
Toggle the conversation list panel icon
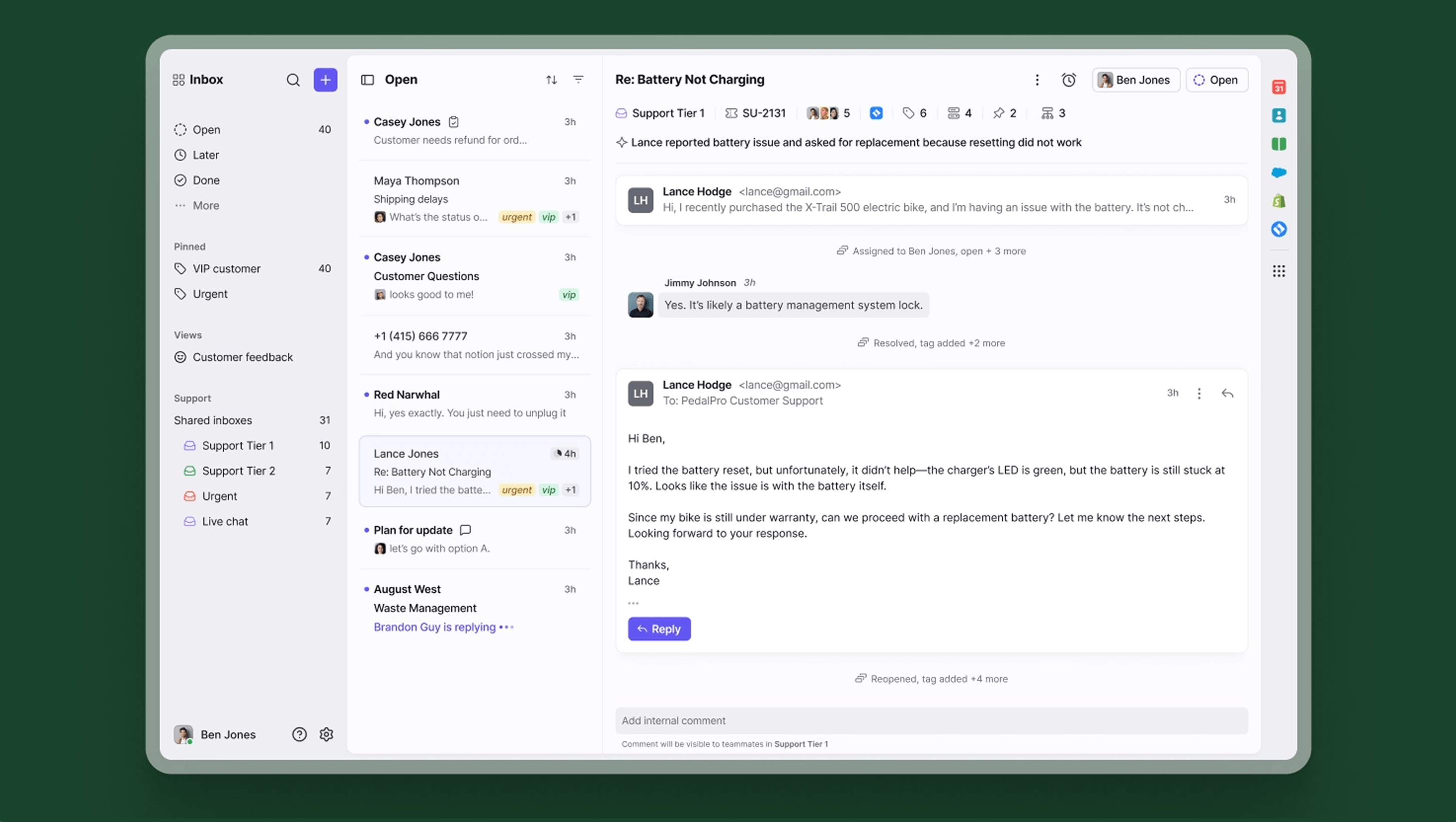pos(368,80)
